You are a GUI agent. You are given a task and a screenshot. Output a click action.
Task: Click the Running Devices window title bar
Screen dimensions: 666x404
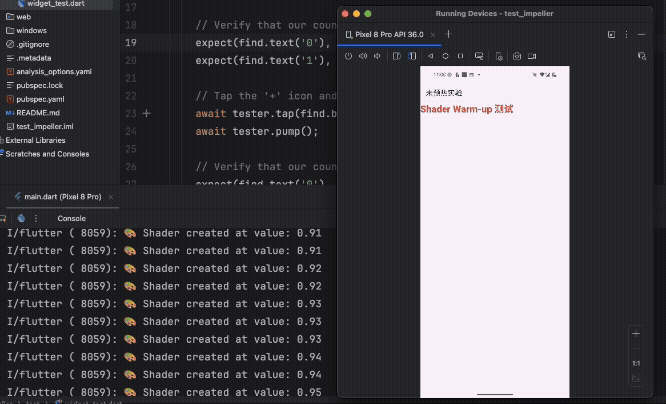(494, 14)
